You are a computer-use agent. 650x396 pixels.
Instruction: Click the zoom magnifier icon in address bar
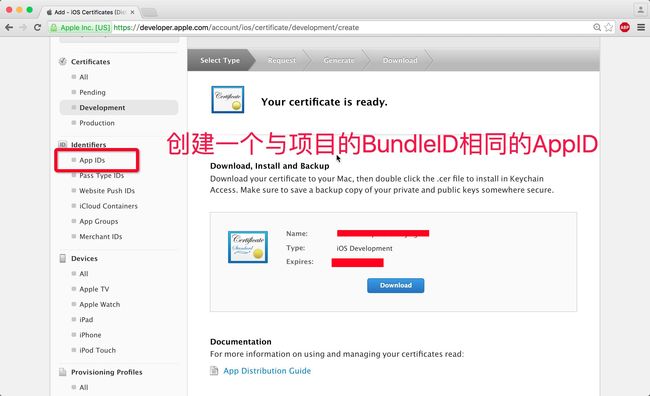pyautogui.click(x=597, y=27)
